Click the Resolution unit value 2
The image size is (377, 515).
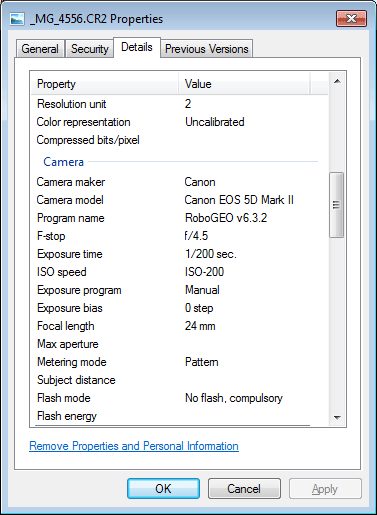(188, 104)
